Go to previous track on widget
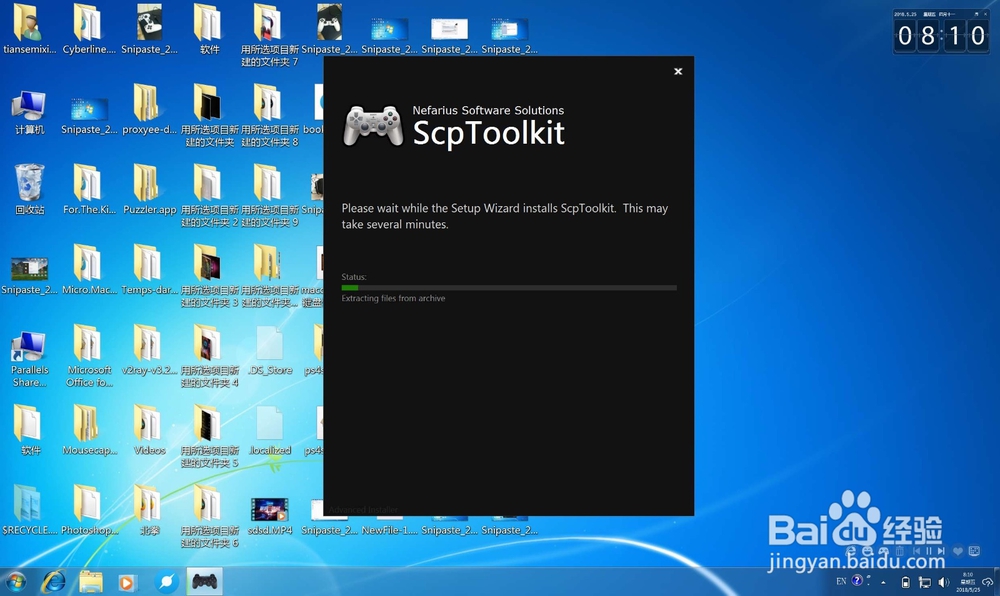Viewport: 1000px width, 596px height. (916, 551)
